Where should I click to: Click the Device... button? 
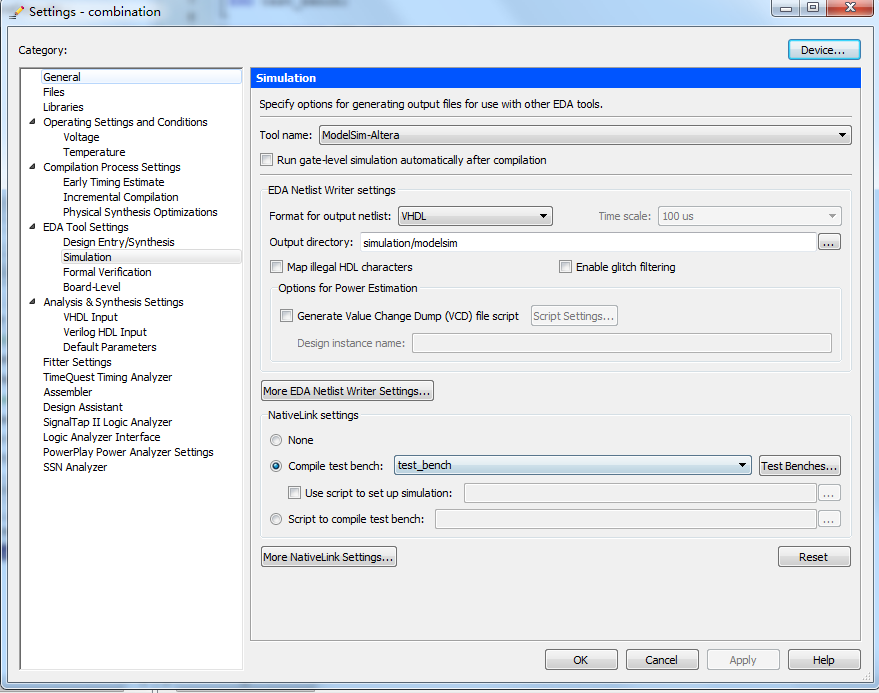(824, 49)
